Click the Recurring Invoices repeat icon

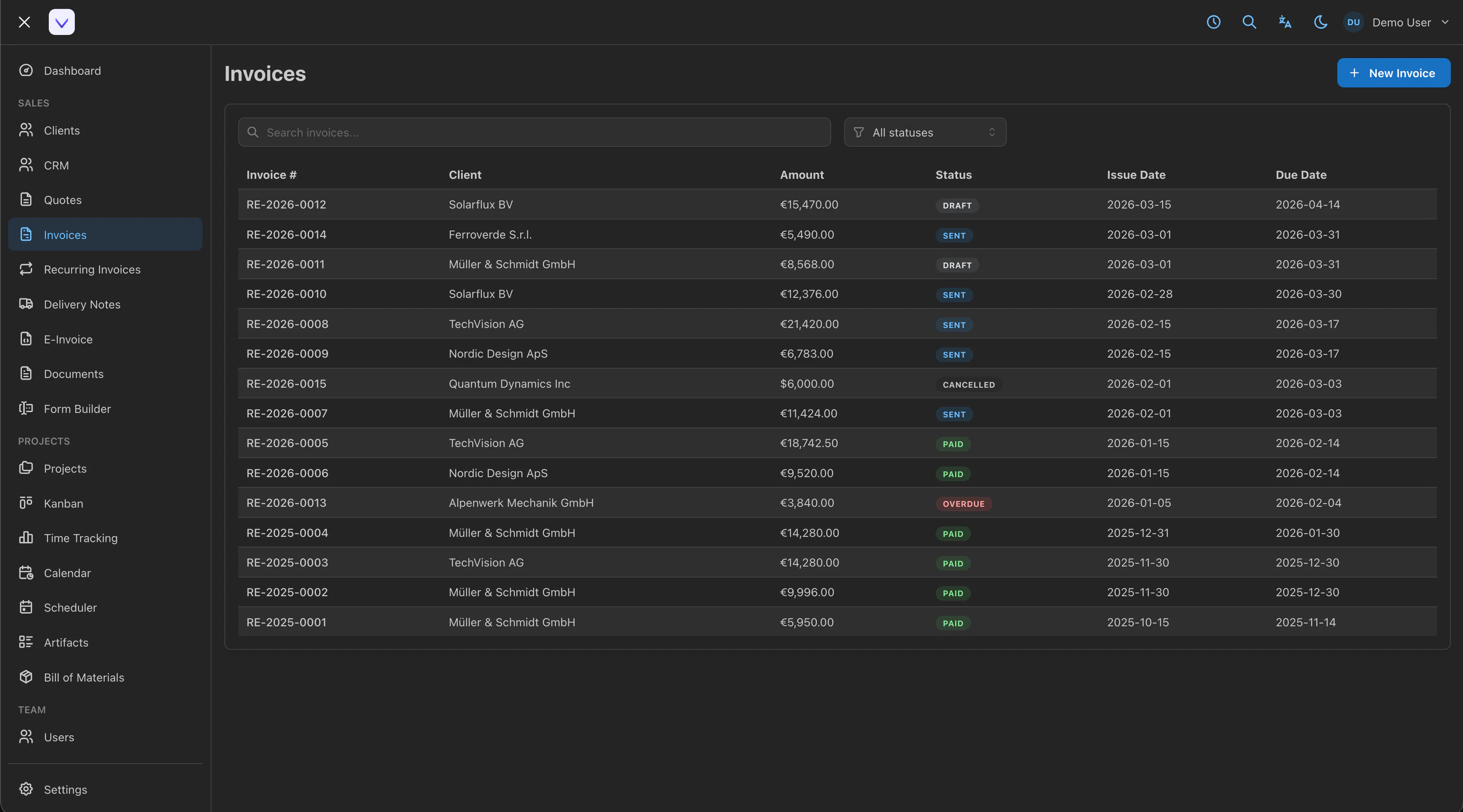point(26,269)
